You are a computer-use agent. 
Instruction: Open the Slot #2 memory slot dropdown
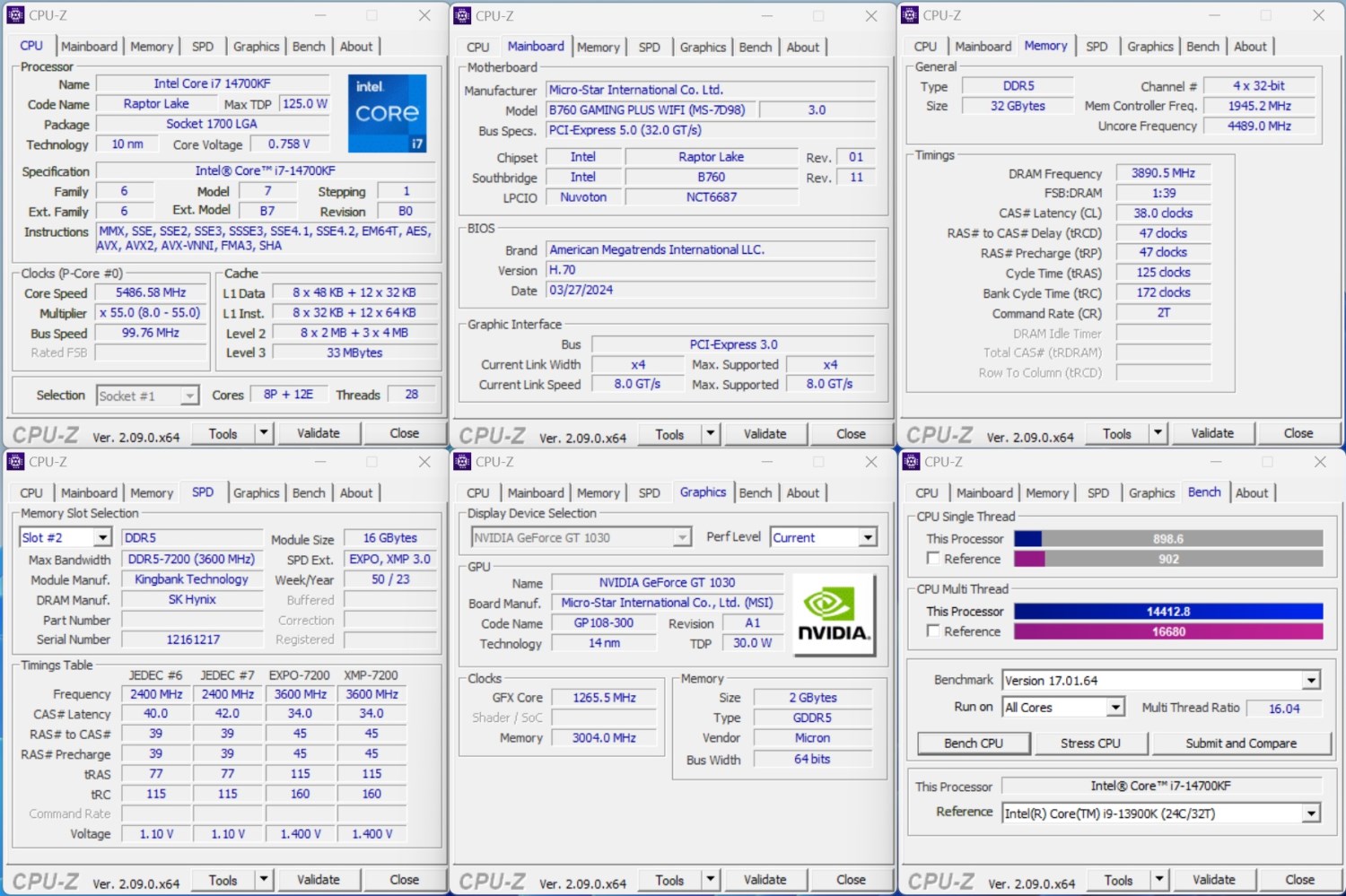[102, 538]
